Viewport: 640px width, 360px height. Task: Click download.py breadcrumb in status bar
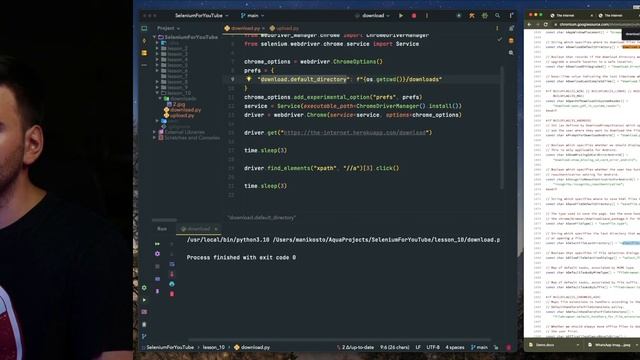(252, 347)
